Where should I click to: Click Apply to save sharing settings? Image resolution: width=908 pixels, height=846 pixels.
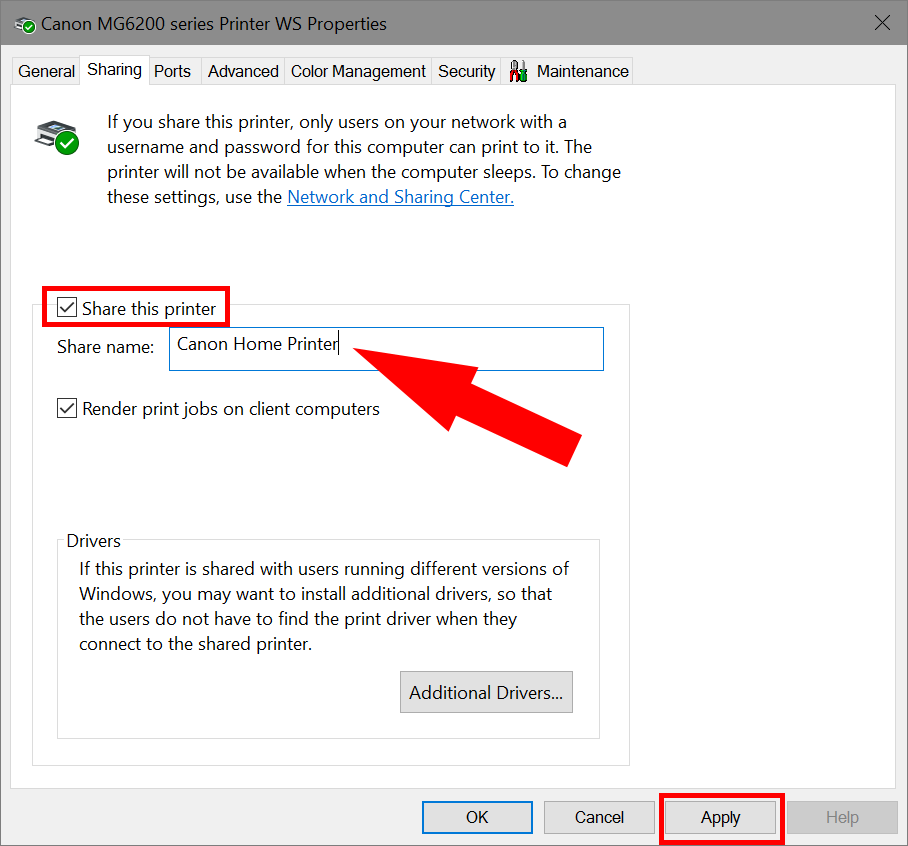(720, 817)
